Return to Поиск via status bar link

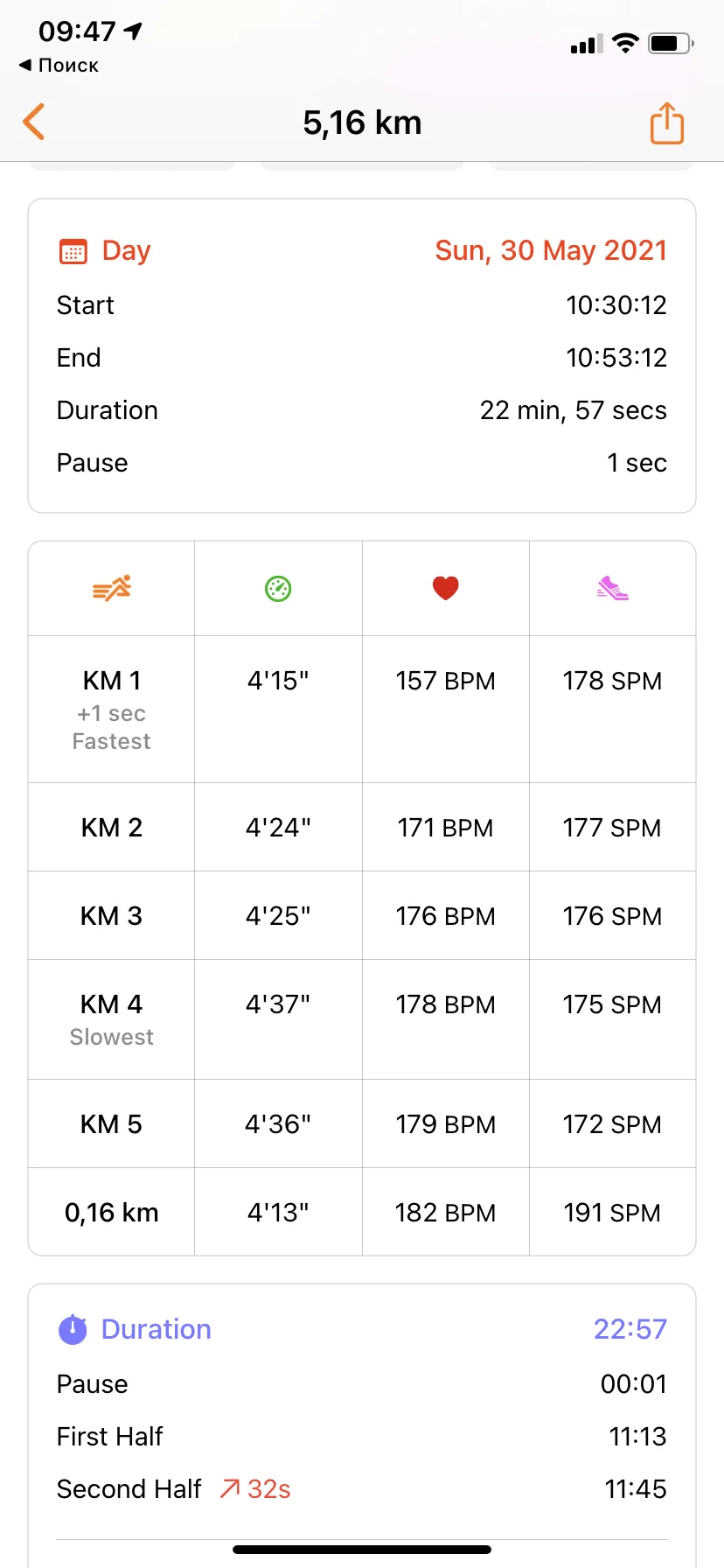point(59,66)
